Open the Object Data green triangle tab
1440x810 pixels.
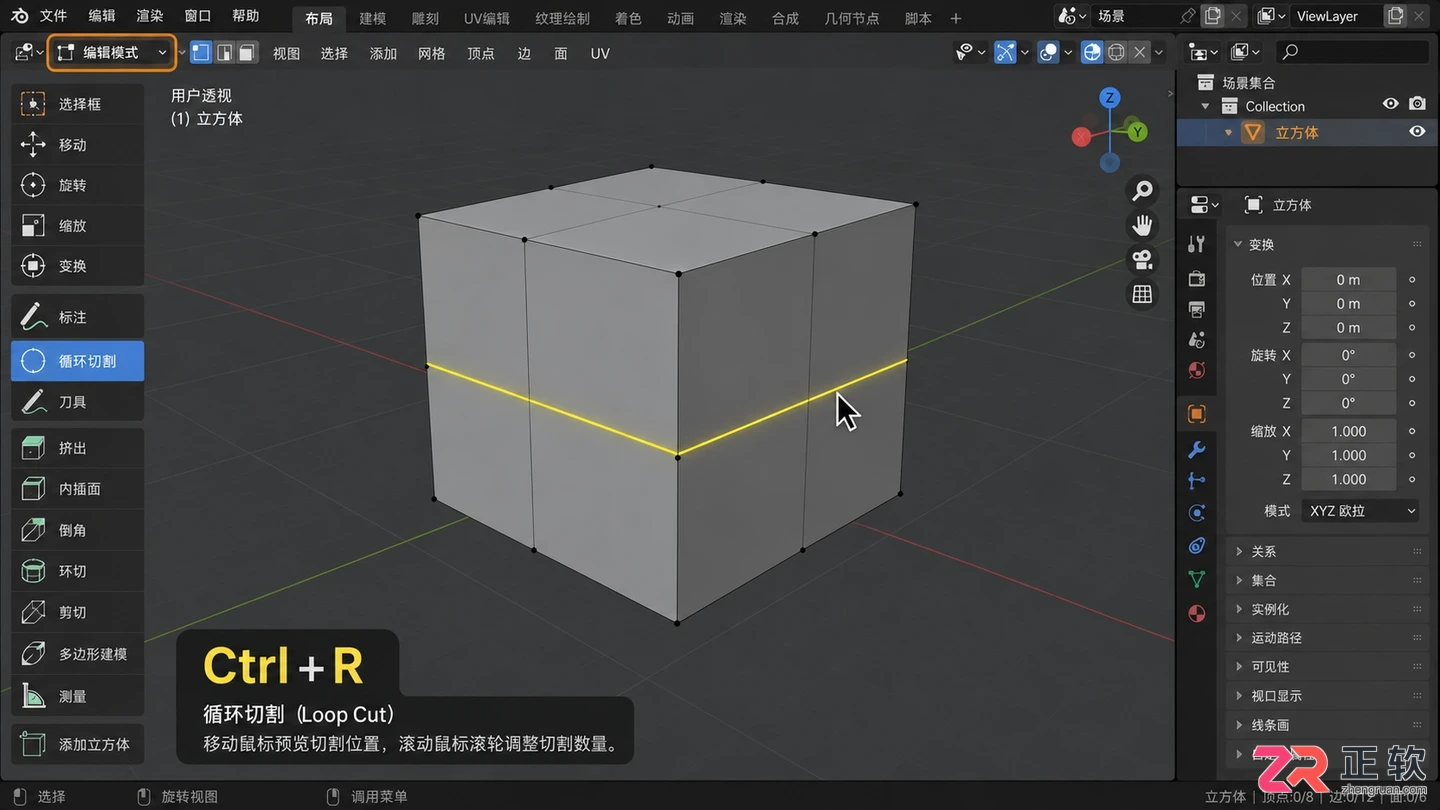pyautogui.click(x=1196, y=578)
